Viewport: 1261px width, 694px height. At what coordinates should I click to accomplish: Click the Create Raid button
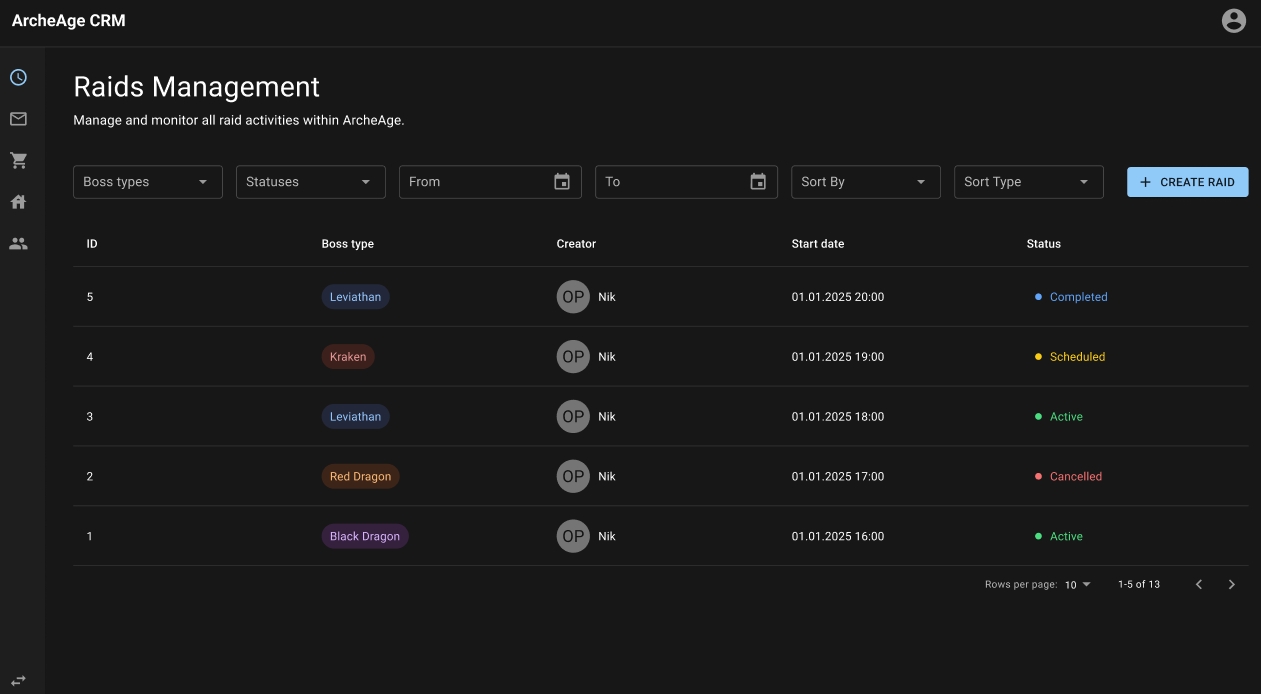click(1187, 182)
